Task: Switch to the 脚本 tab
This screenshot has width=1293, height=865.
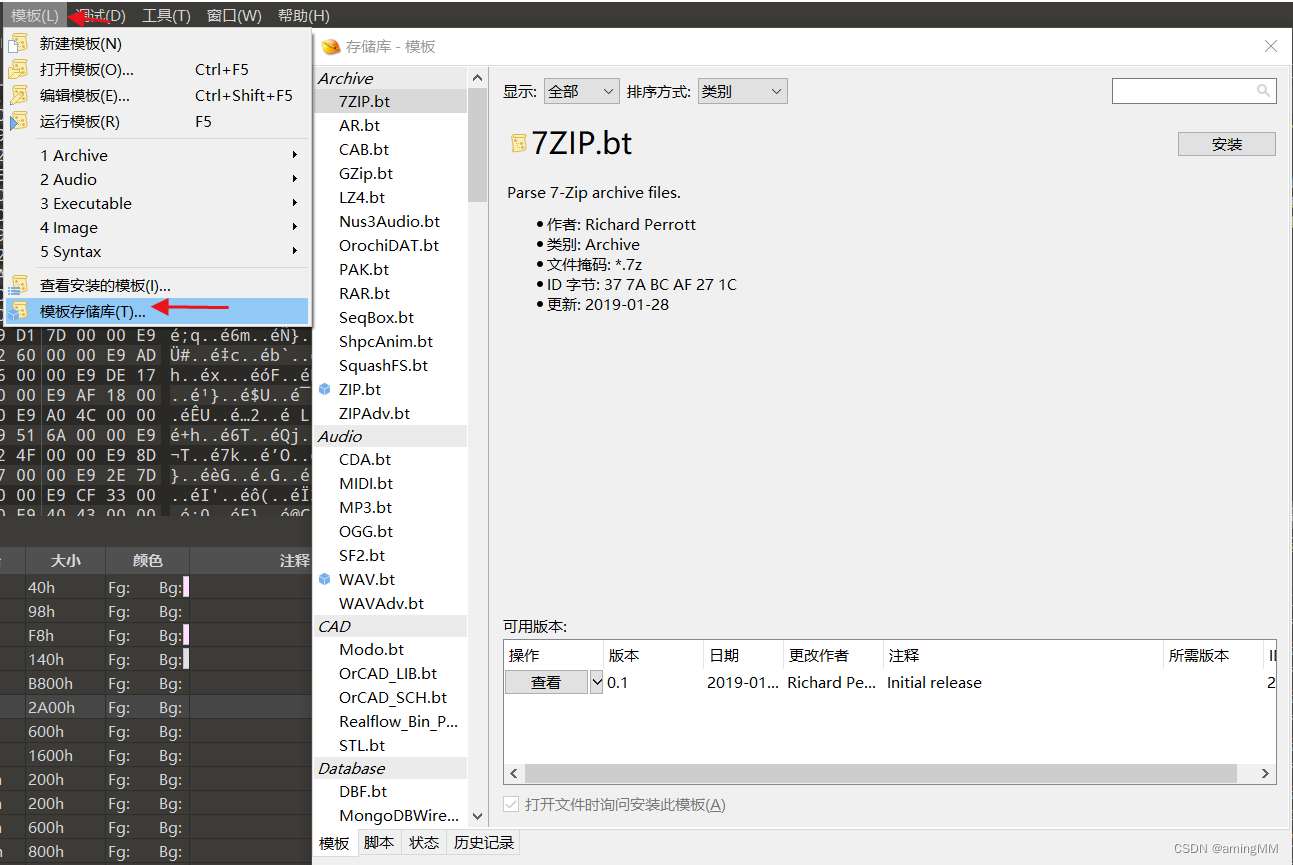Action: click(x=378, y=843)
